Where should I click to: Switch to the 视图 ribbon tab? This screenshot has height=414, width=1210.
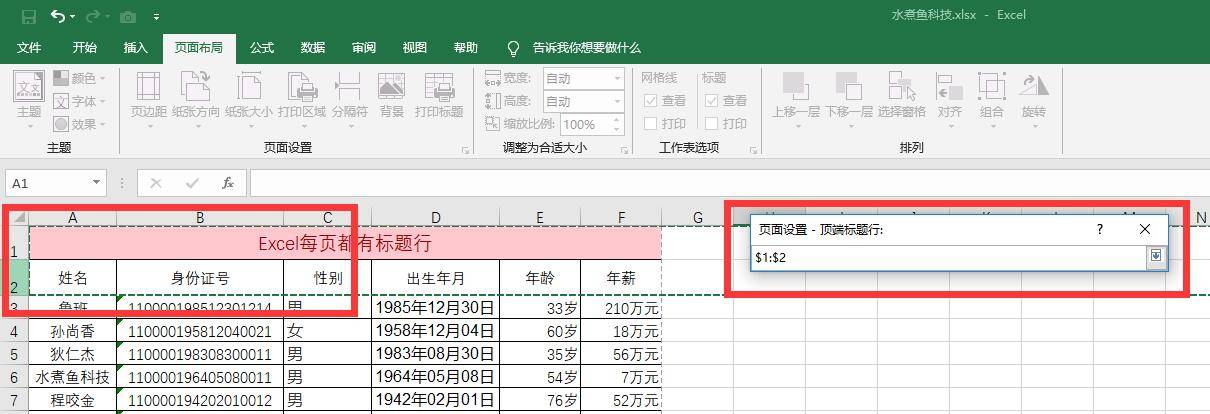click(415, 48)
